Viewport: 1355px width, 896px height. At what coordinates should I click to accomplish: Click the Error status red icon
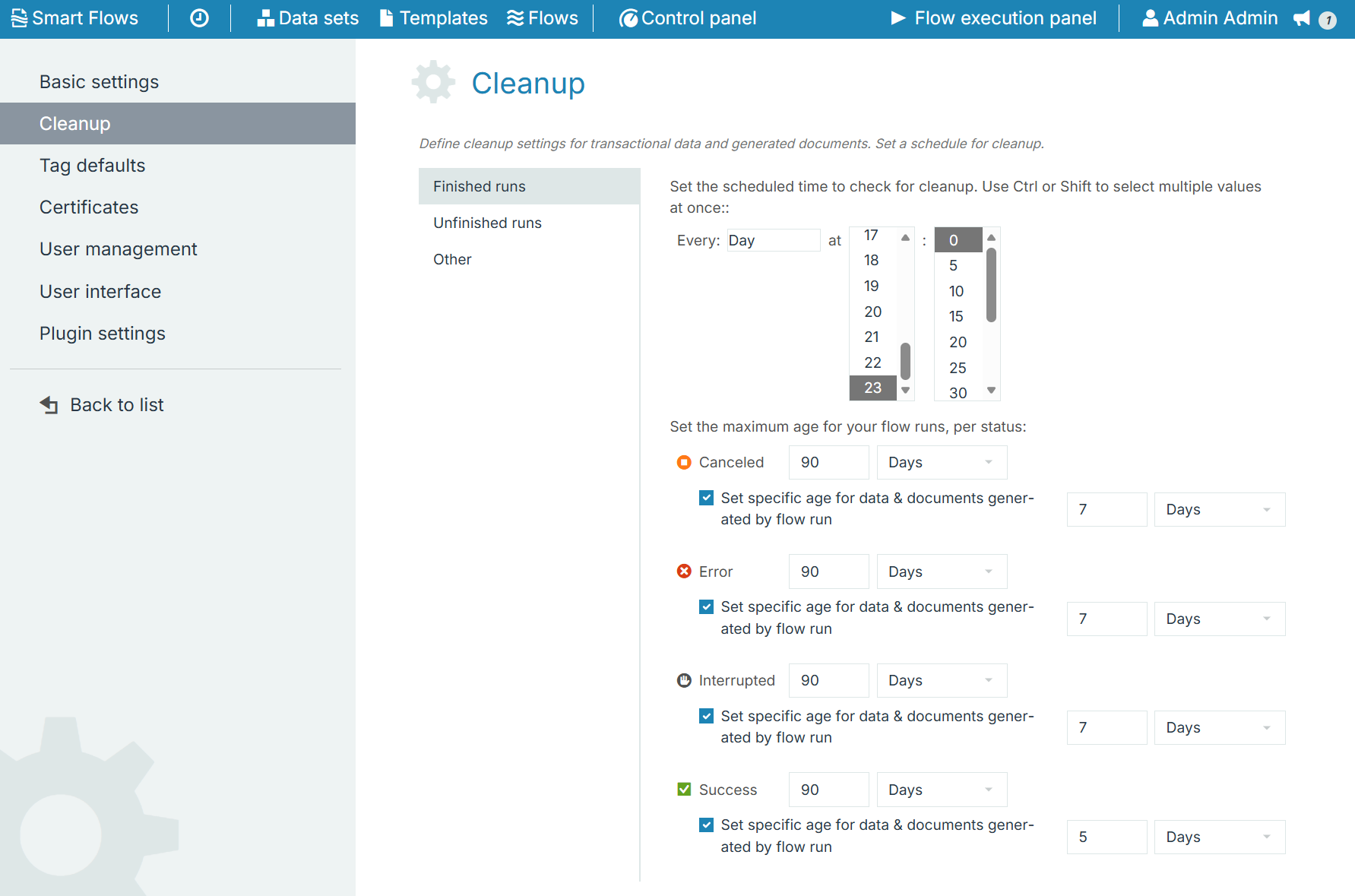[684, 571]
